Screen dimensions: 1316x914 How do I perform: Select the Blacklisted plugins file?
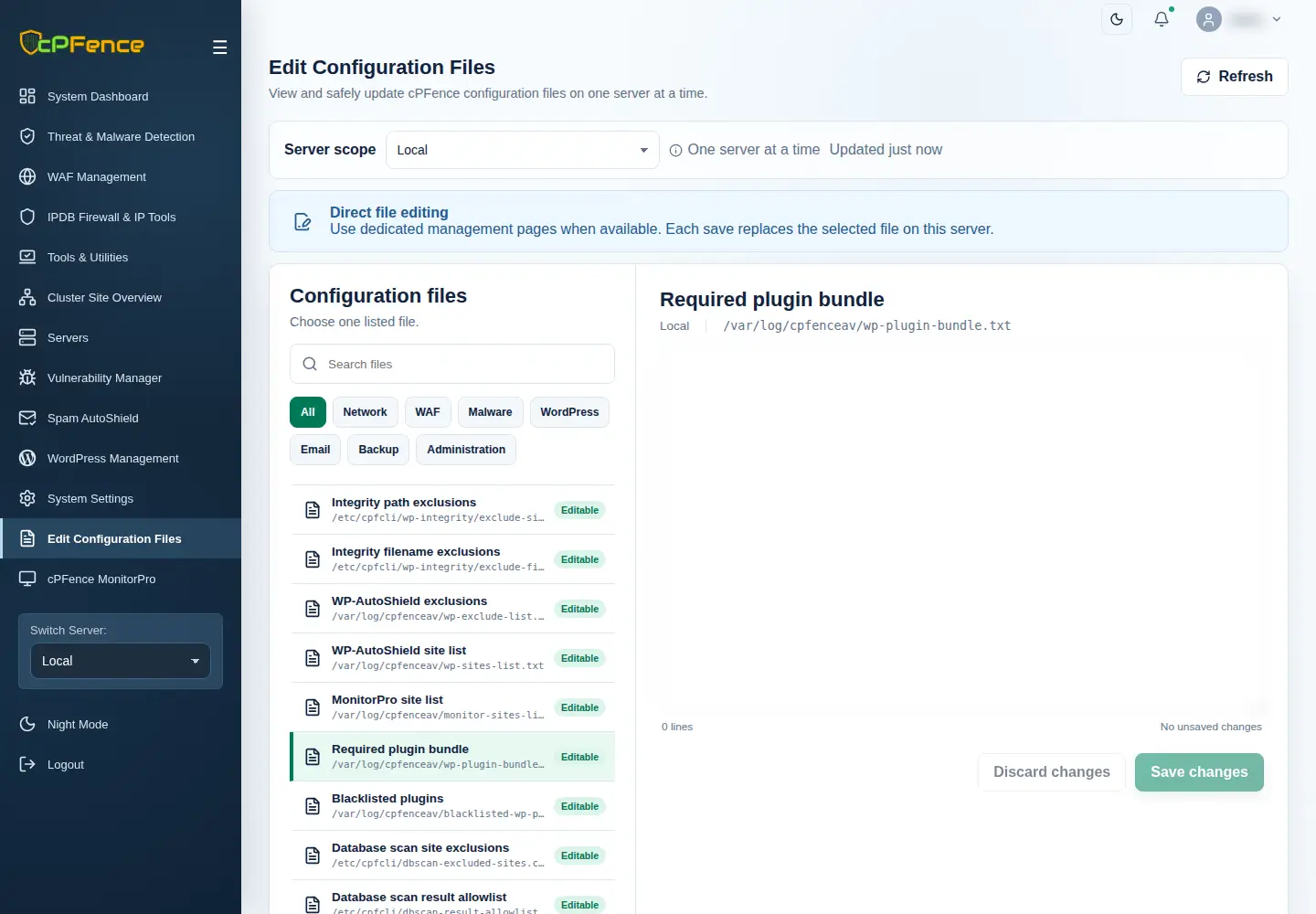(x=452, y=806)
